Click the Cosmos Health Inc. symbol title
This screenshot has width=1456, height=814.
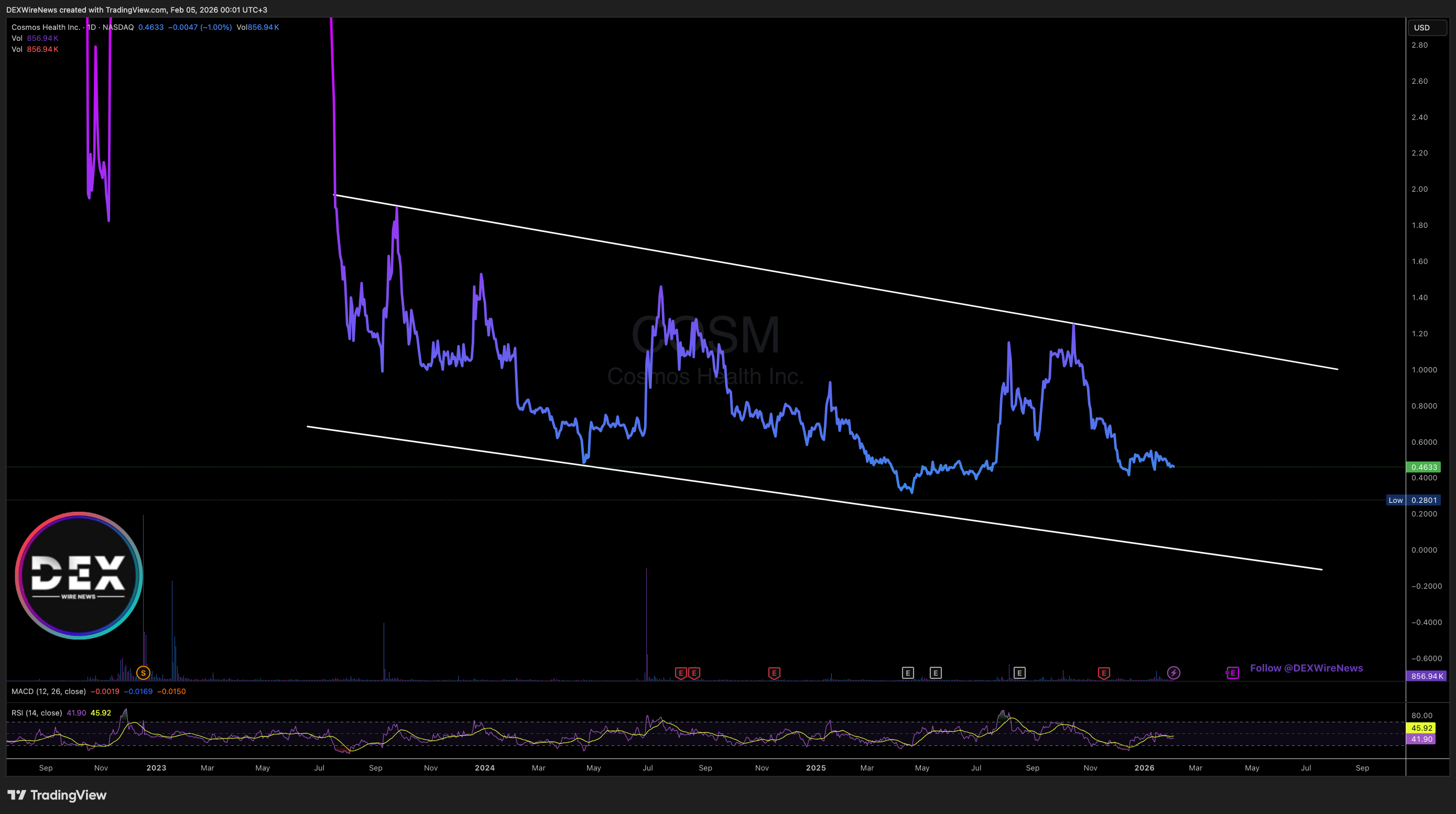[x=46, y=27]
